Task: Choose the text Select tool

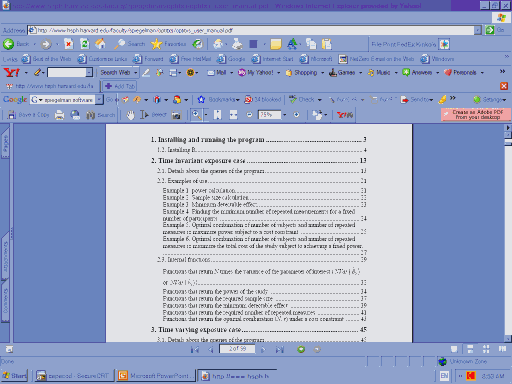Action: pyautogui.click(x=153, y=115)
